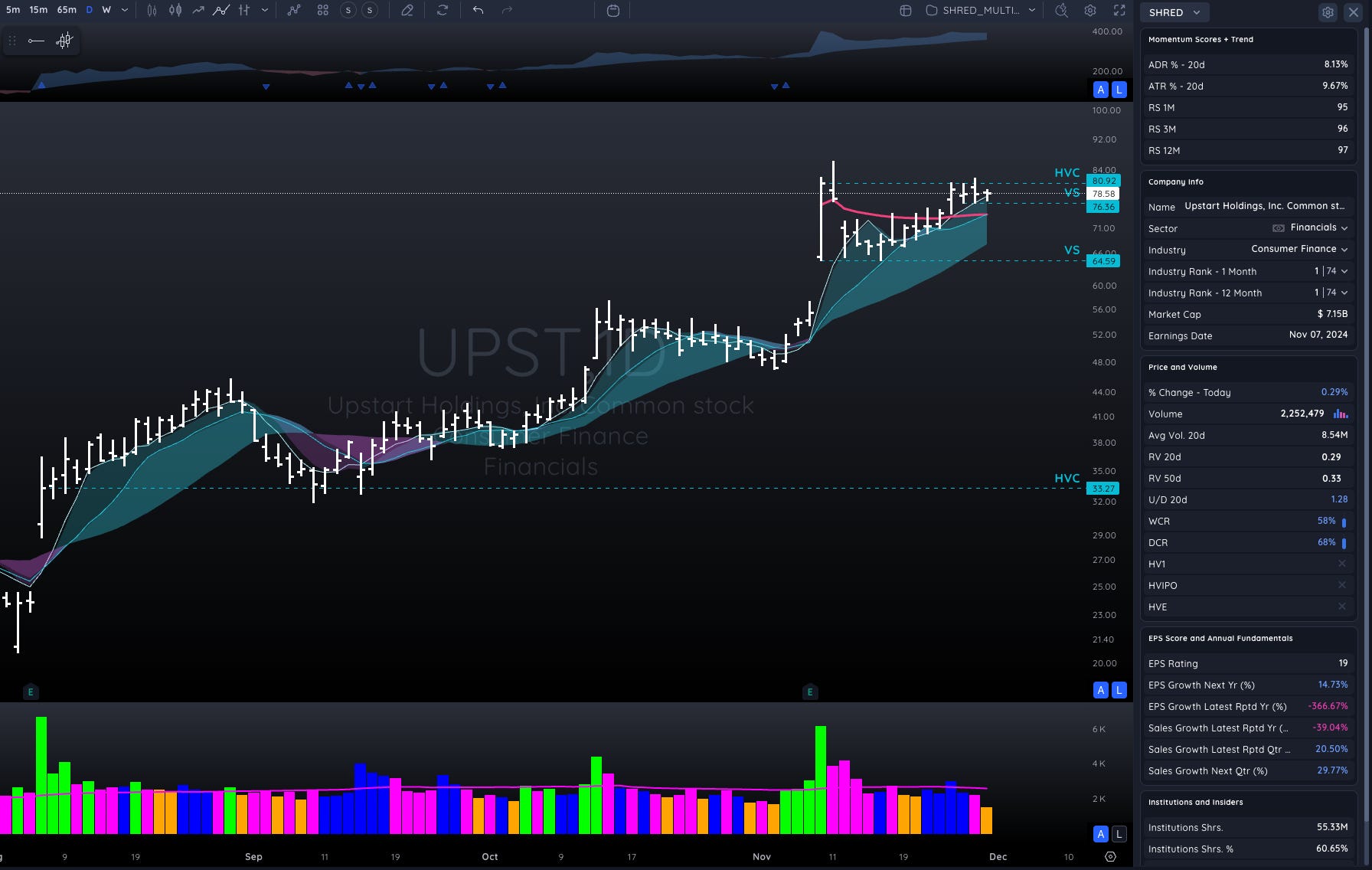Select the line-with-markers chart type icon
This screenshot has height=870, width=1372.
[x=221, y=10]
